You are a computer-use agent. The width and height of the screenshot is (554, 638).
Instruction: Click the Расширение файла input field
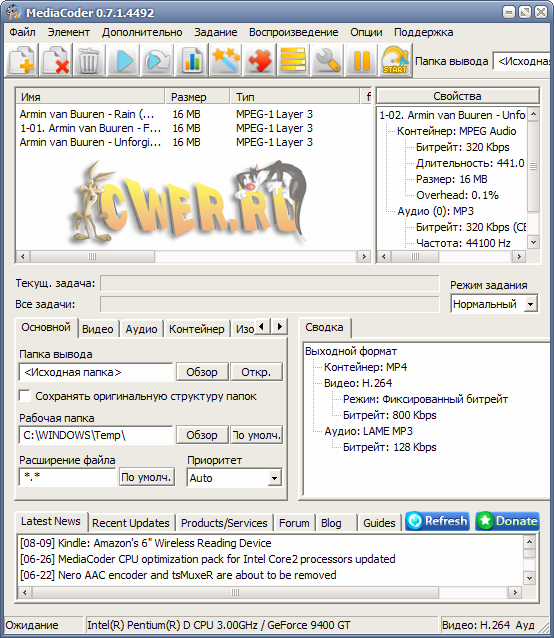(68, 477)
